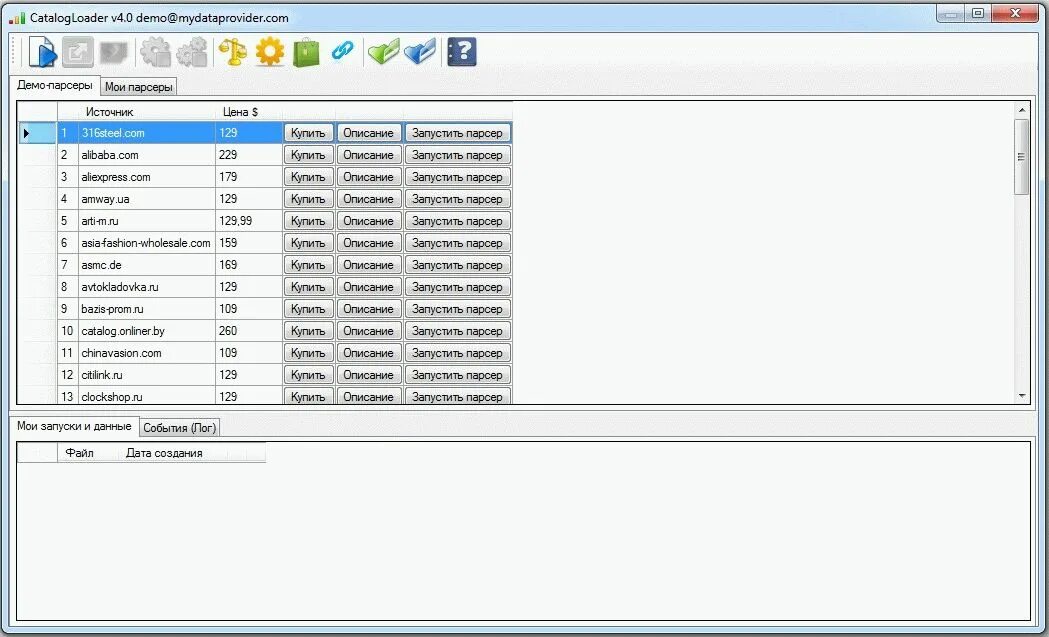Click Описание for avtokladovka.ru
1049x637 pixels.
point(369,287)
